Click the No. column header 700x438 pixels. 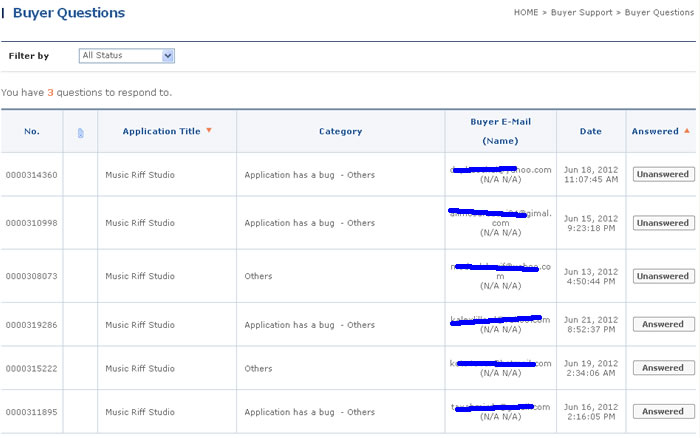(x=32, y=132)
